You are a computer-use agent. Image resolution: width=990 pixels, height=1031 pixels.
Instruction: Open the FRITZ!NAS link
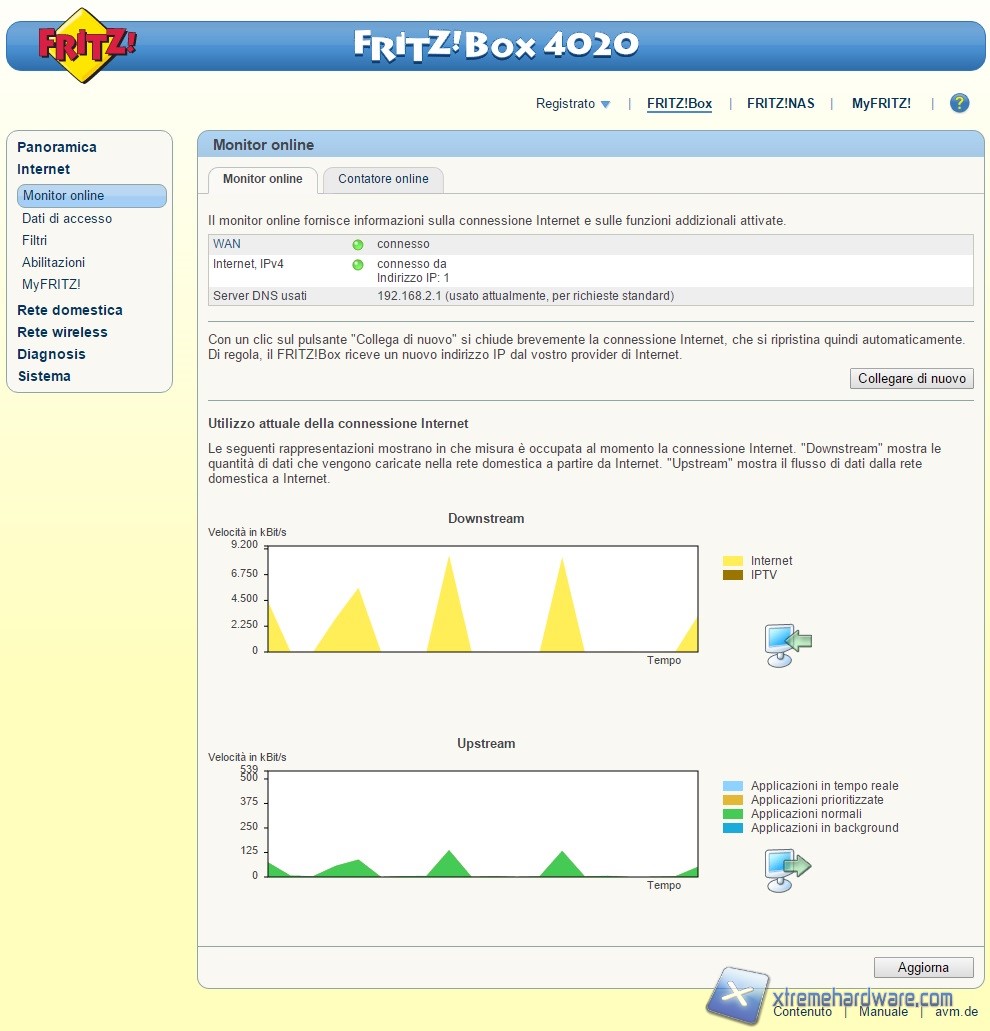pyautogui.click(x=780, y=104)
